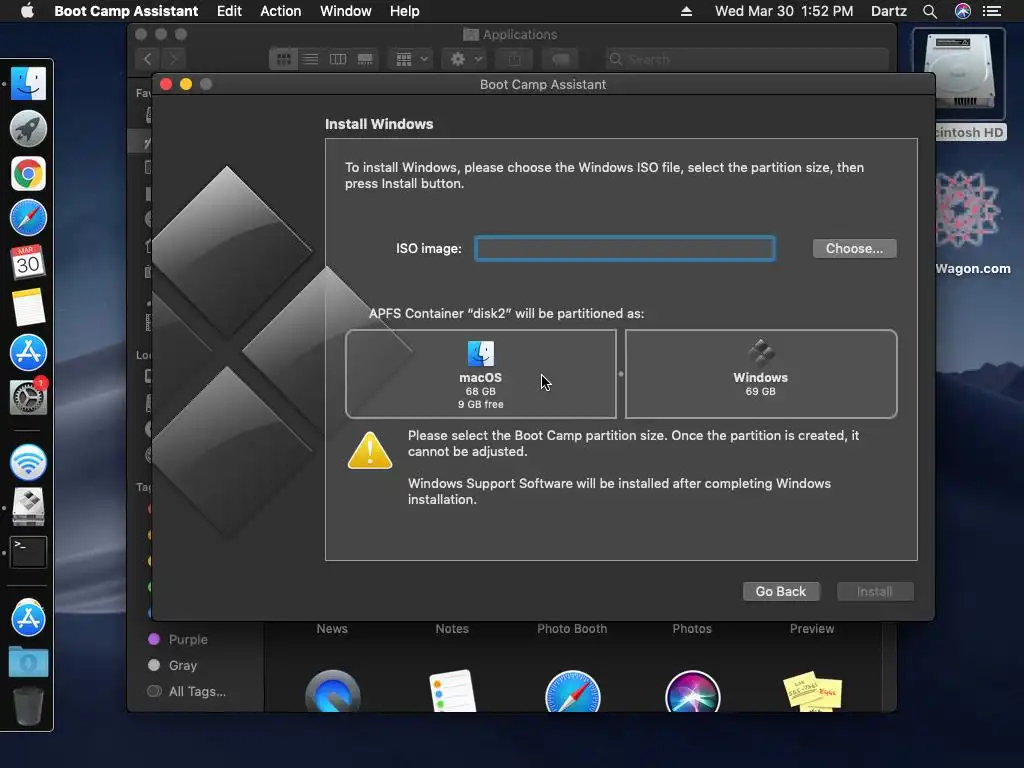Screen dimensions: 1024x768
Task: Open Finder from the Dock
Action: (x=28, y=84)
